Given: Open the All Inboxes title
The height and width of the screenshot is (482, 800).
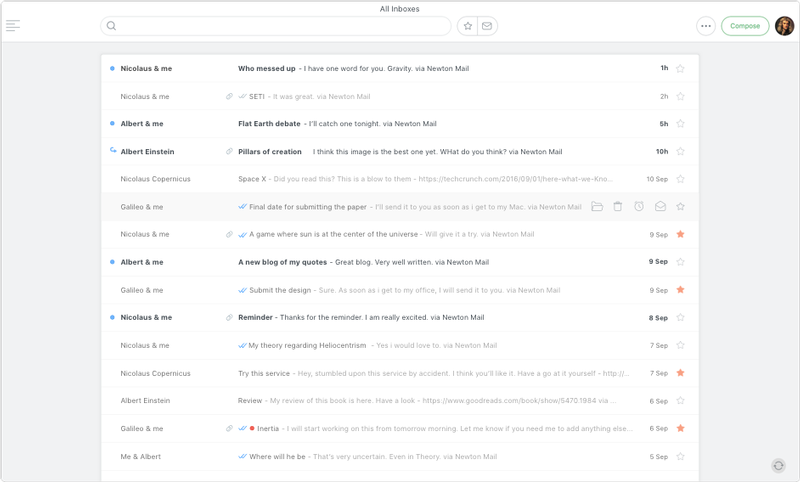Looking at the screenshot, I should (x=399, y=9).
